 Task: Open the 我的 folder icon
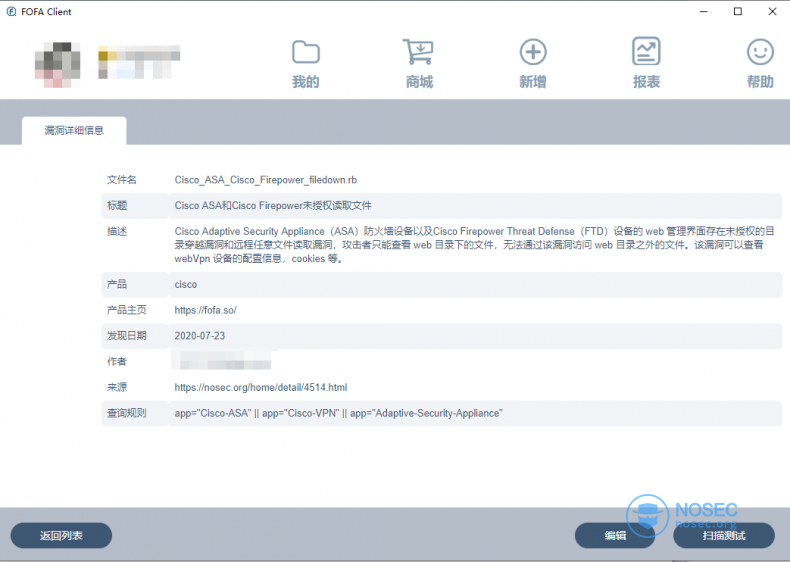[x=305, y=52]
